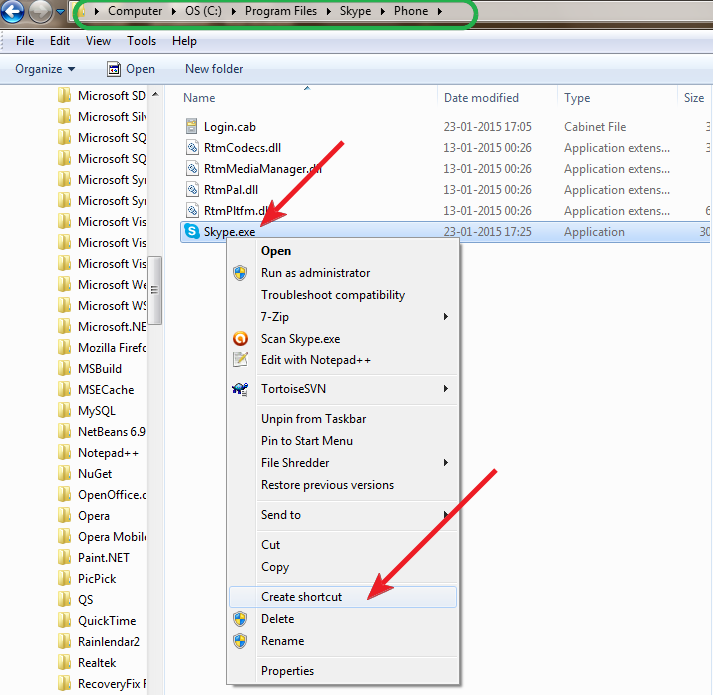Click the RtmMediaManager.dll file icon
The image size is (713, 695).
tap(192, 168)
